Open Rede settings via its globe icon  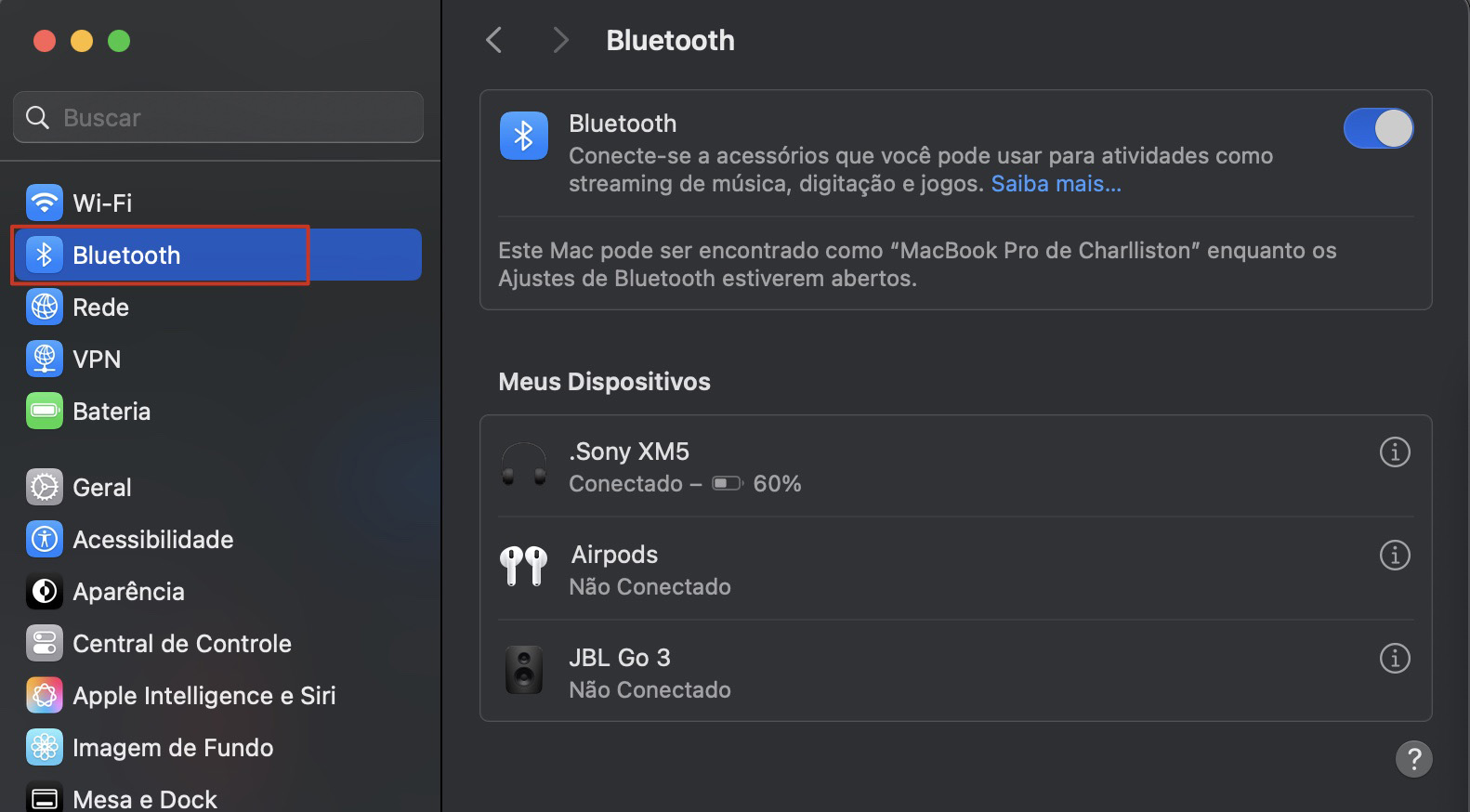(44, 307)
